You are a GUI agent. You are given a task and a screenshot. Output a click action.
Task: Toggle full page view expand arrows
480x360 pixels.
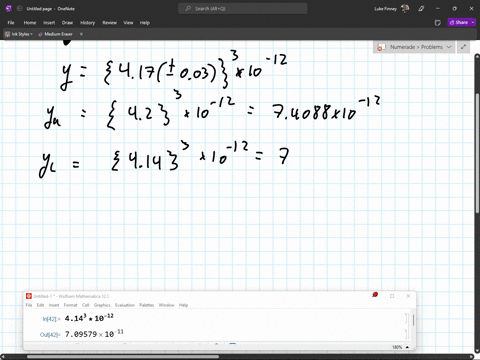[463, 47]
